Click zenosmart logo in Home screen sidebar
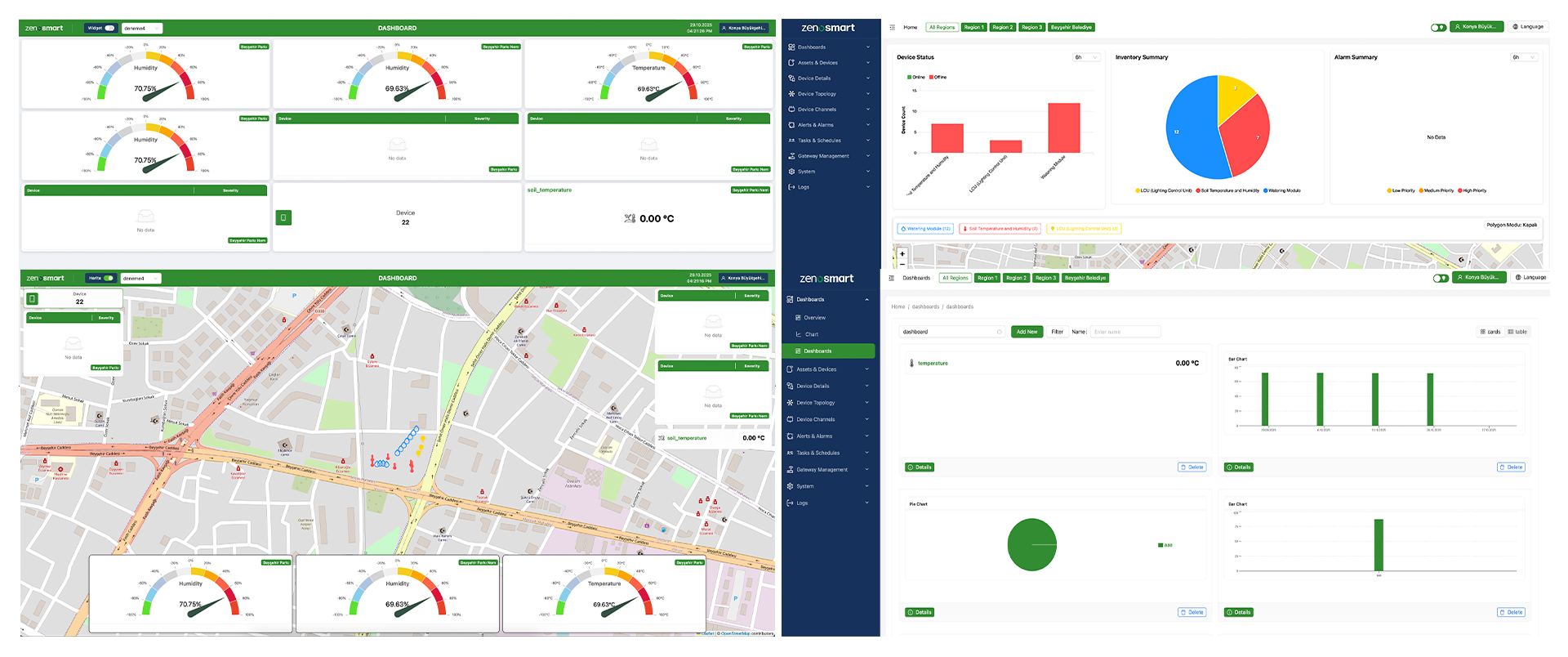1568x657 pixels. pyautogui.click(x=828, y=28)
